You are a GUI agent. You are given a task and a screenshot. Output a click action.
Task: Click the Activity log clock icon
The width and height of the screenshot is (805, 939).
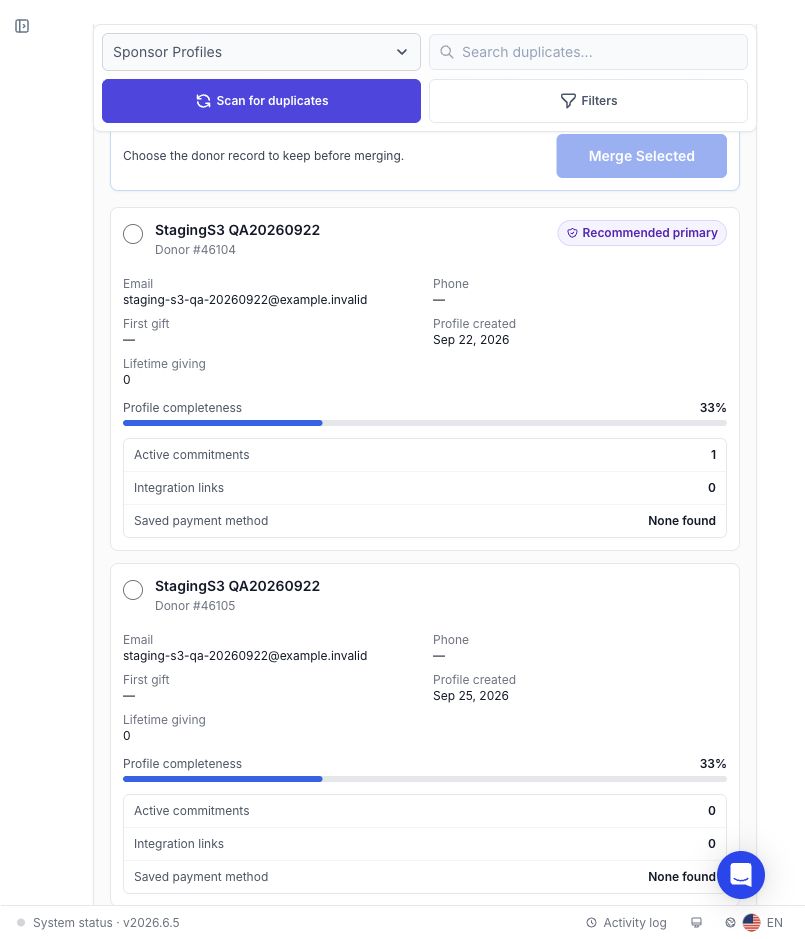591,923
